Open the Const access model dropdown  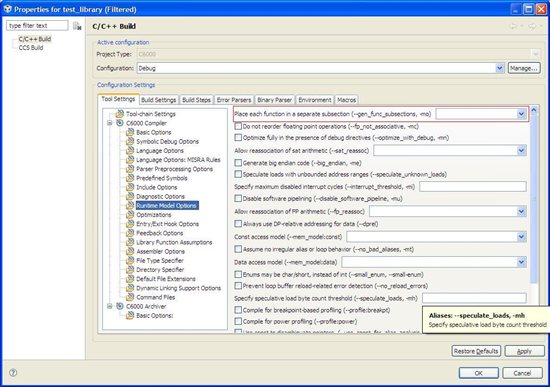tap(521, 237)
